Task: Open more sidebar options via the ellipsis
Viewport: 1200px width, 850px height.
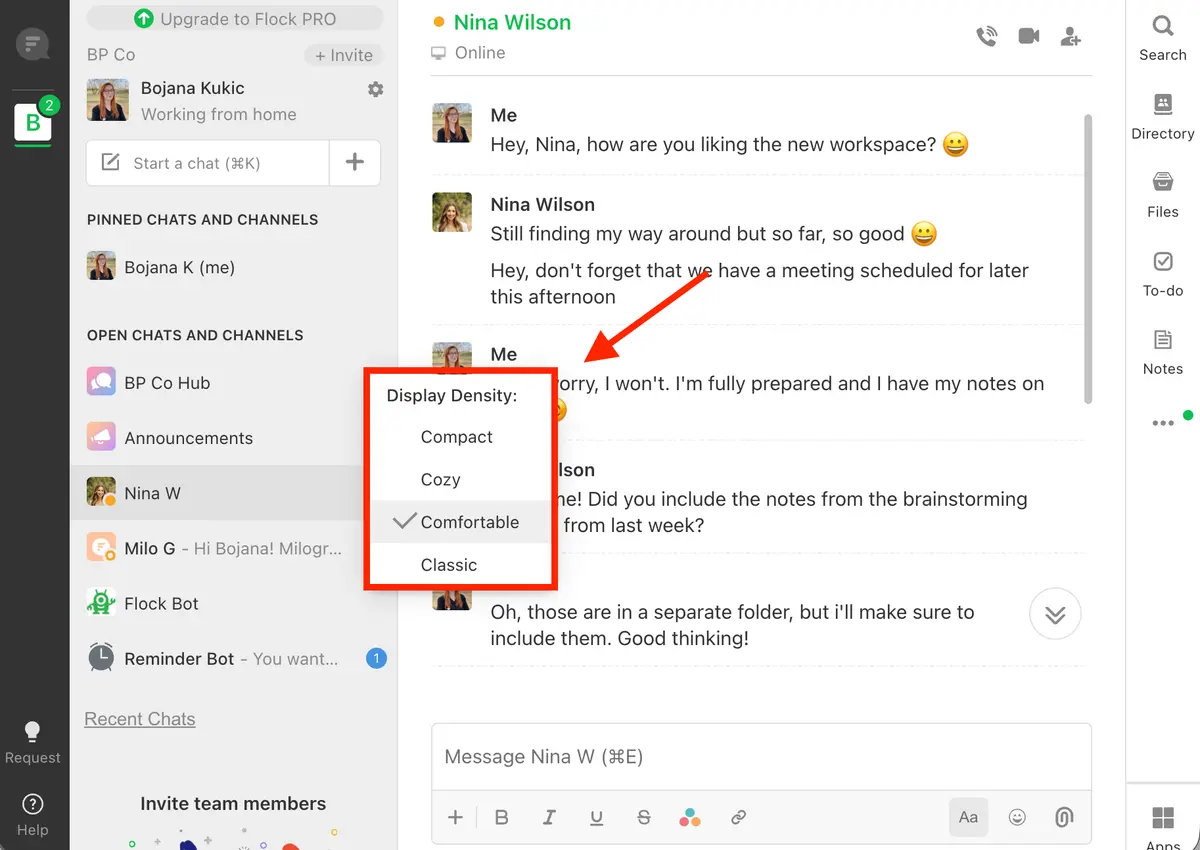Action: (1163, 422)
